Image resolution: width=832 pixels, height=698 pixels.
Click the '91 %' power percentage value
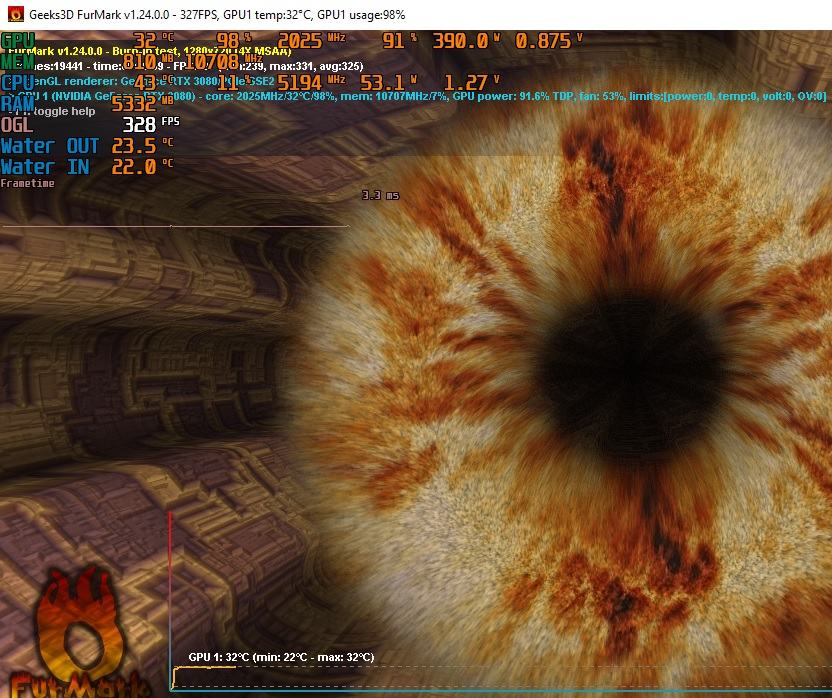click(x=400, y=40)
